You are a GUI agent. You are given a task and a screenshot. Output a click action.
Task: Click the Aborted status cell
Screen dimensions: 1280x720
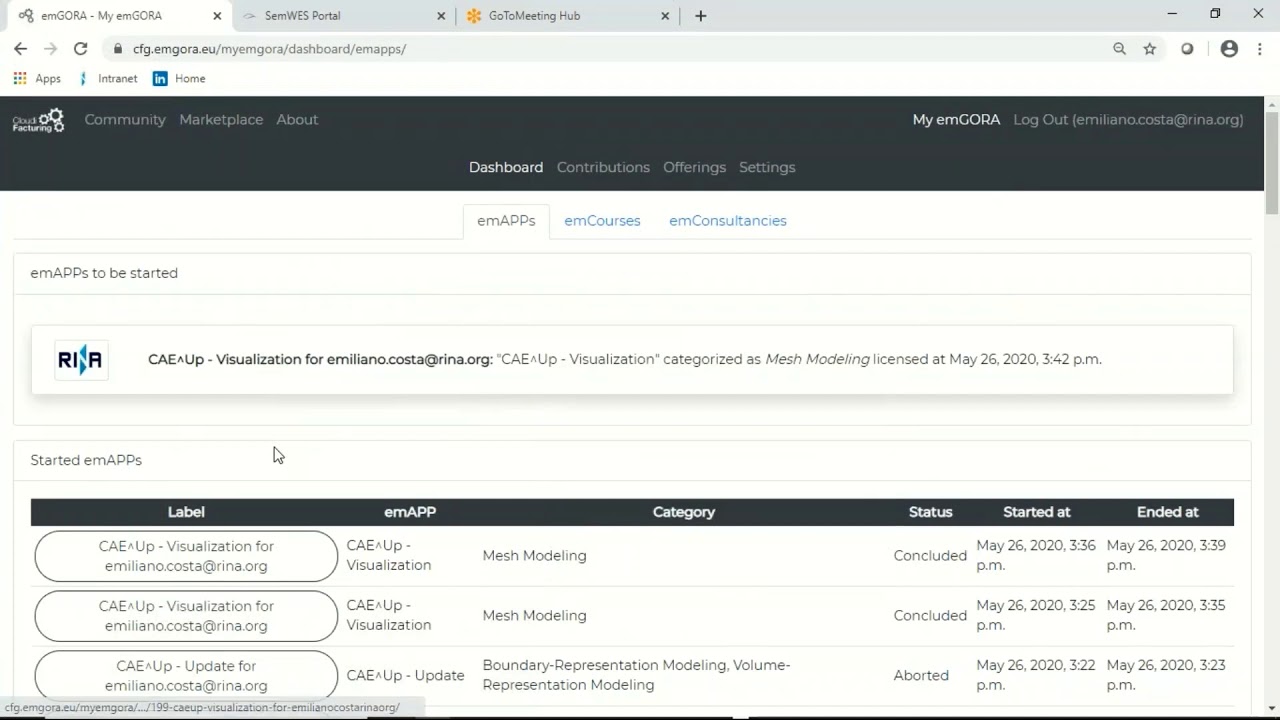click(921, 675)
